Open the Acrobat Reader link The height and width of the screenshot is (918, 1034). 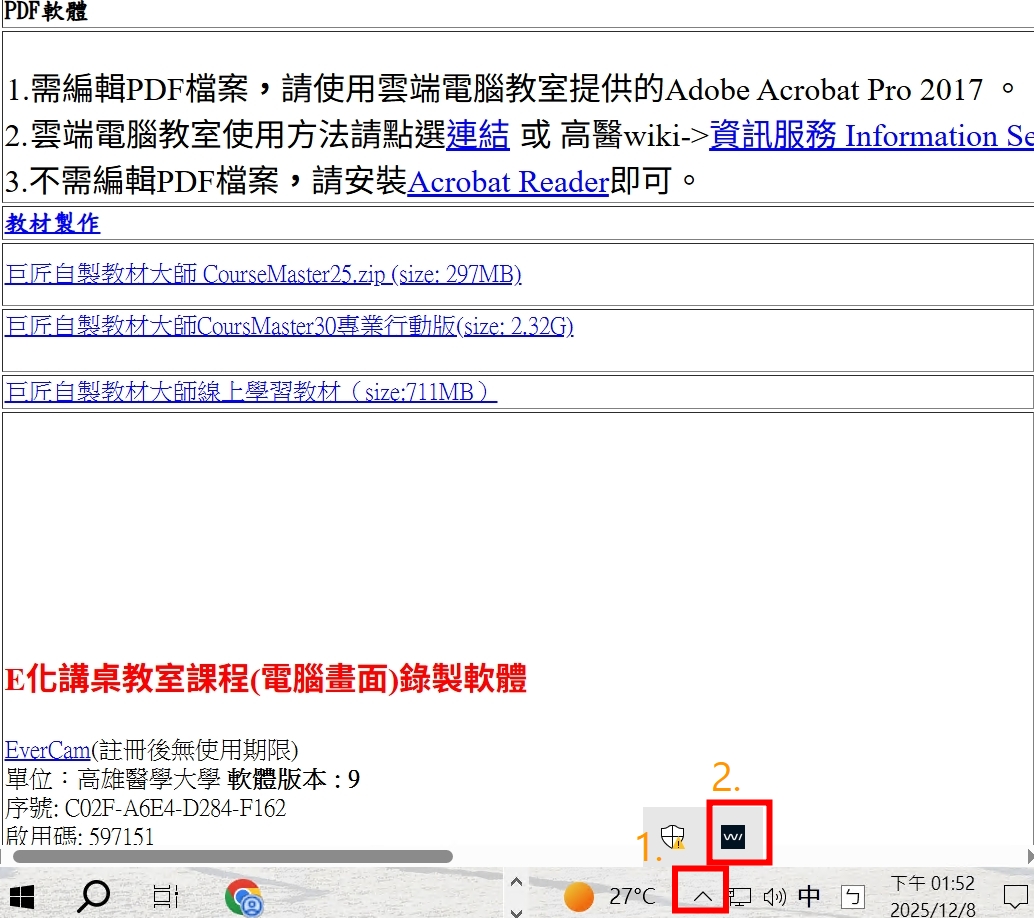pyautogui.click(x=507, y=182)
